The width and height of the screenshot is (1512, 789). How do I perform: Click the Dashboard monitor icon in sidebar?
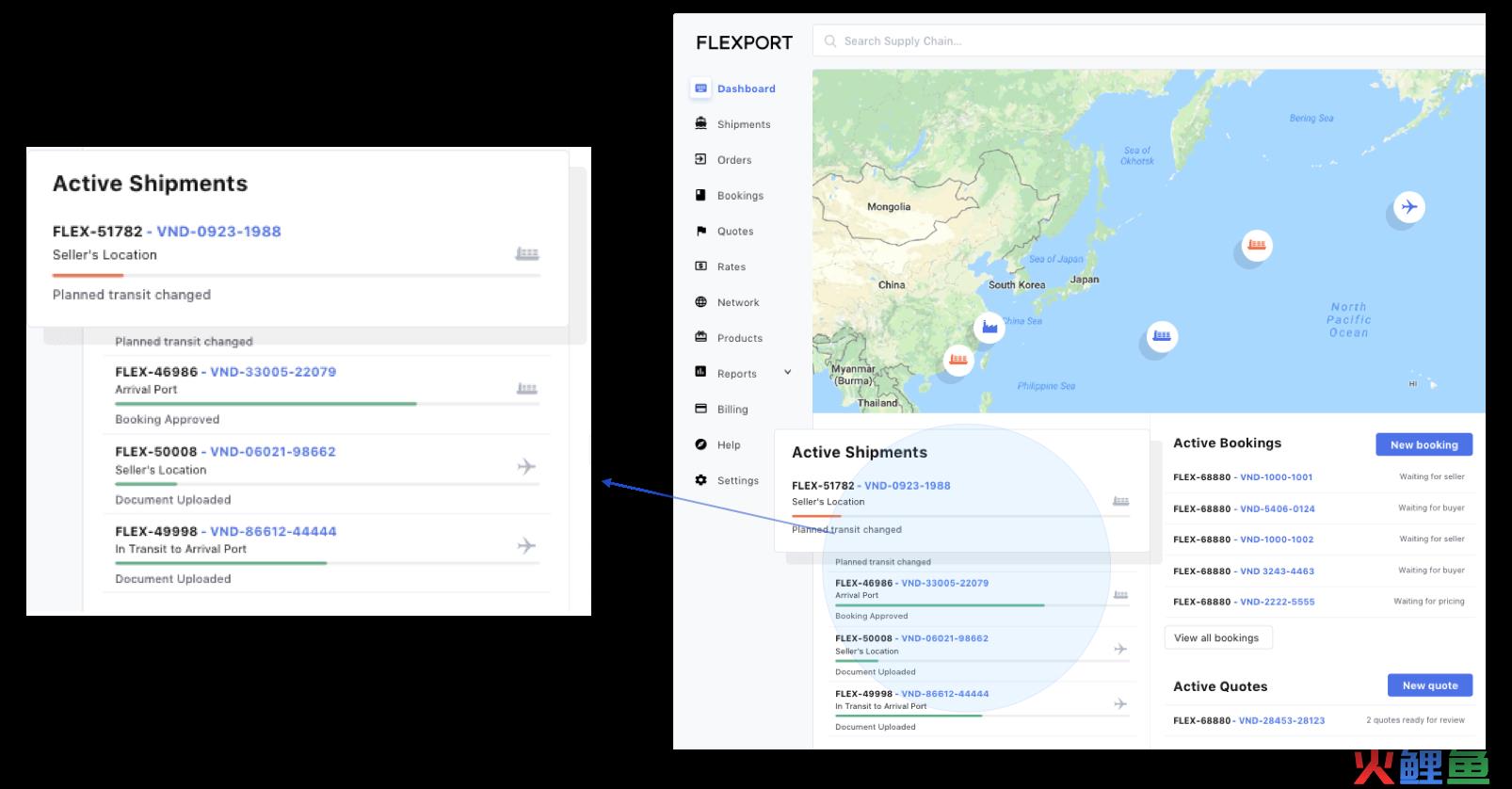(700, 89)
